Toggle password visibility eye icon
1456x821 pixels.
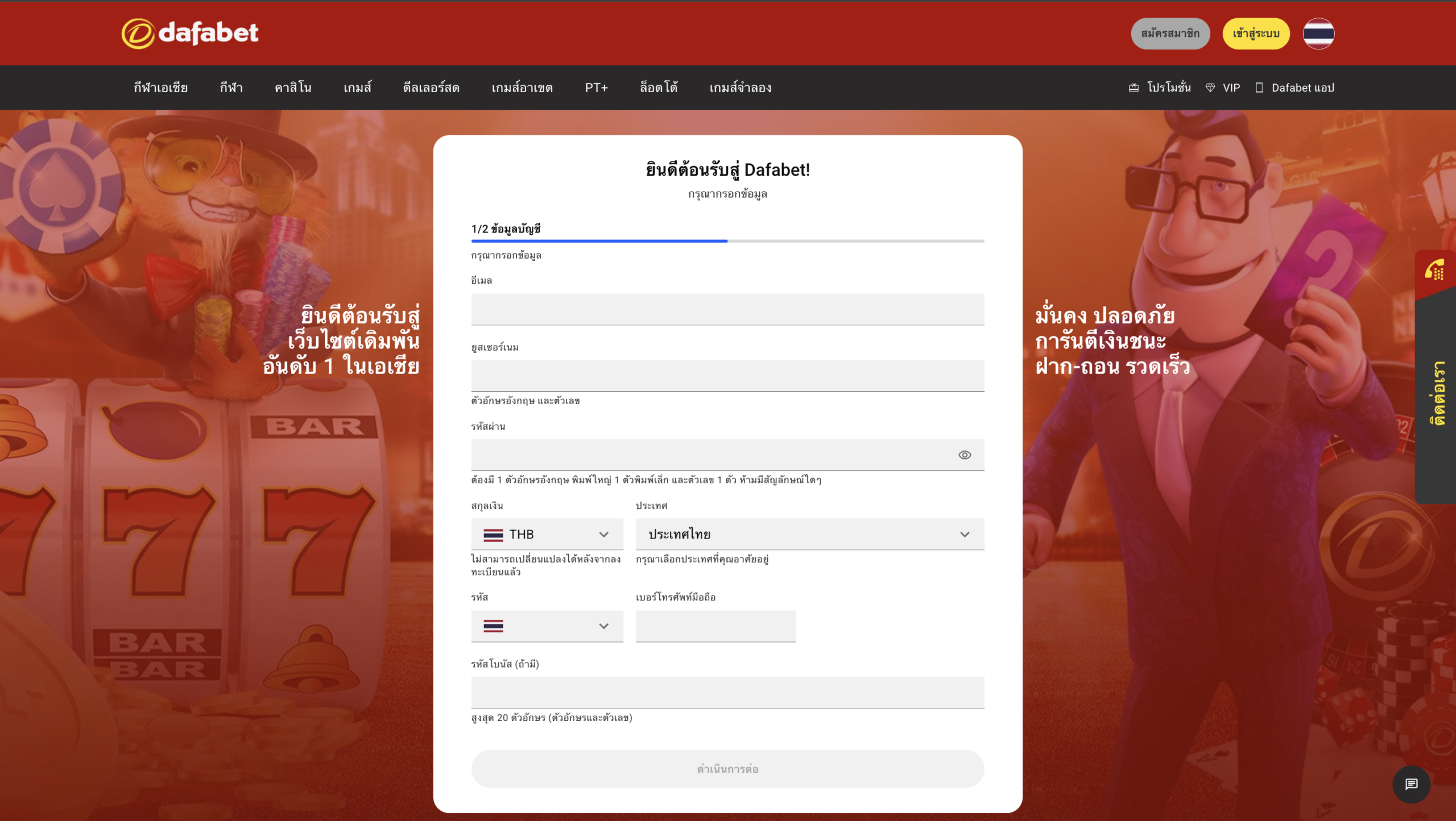965,455
